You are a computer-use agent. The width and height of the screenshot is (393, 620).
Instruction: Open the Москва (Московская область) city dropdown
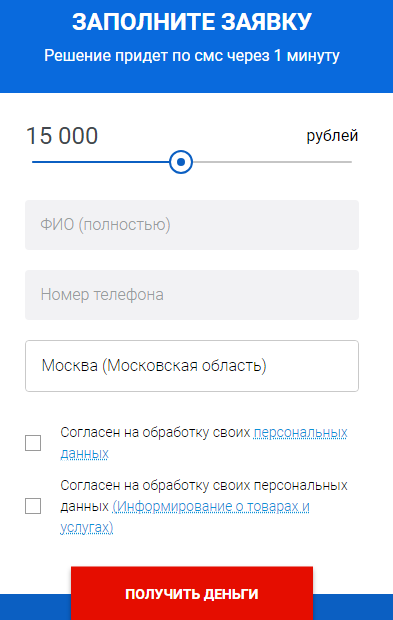click(192, 366)
